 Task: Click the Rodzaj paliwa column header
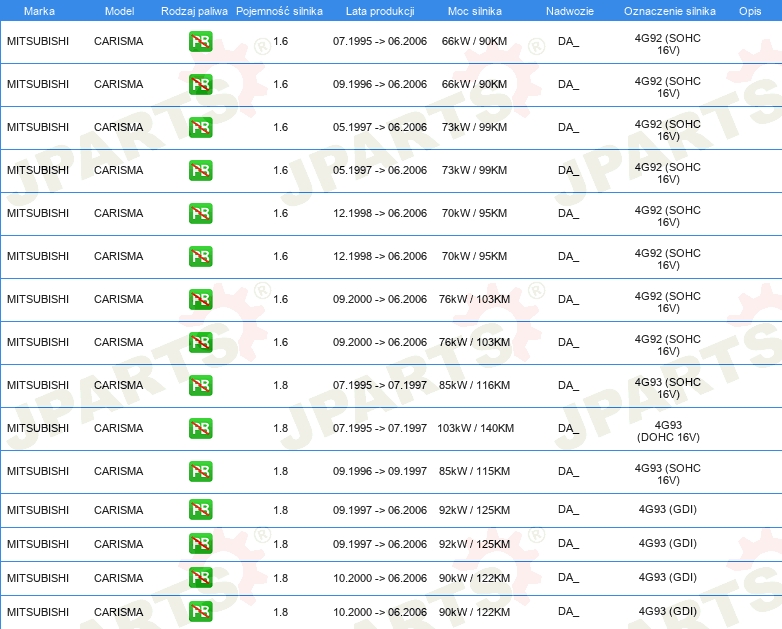click(194, 11)
